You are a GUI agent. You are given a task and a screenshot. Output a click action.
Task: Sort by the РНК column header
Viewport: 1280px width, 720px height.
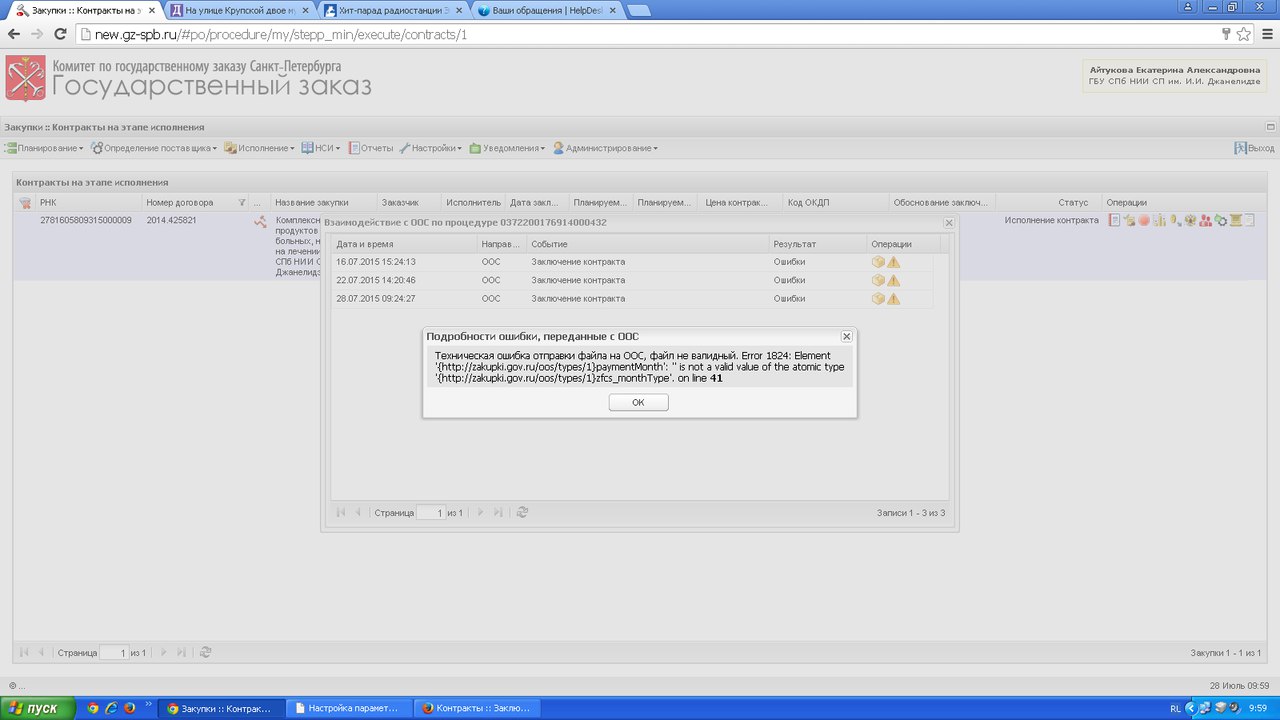click(x=88, y=202)
